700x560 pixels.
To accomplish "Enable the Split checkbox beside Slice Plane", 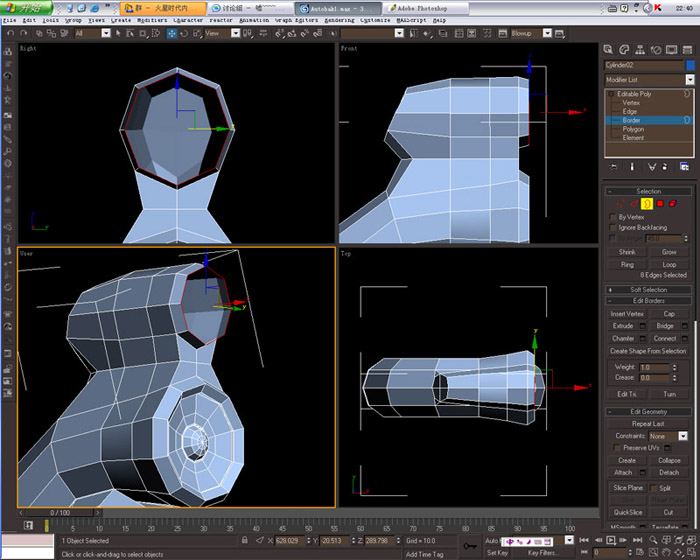I will click(x=654, y=488).
